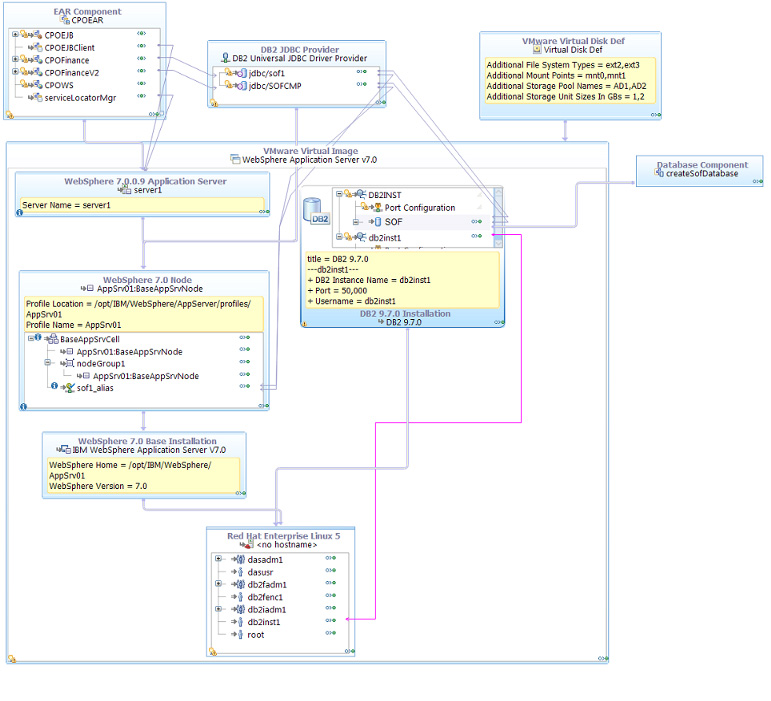Expand the db2fadm1 tree node
This screenshot has width=771, height=701.
218,584
